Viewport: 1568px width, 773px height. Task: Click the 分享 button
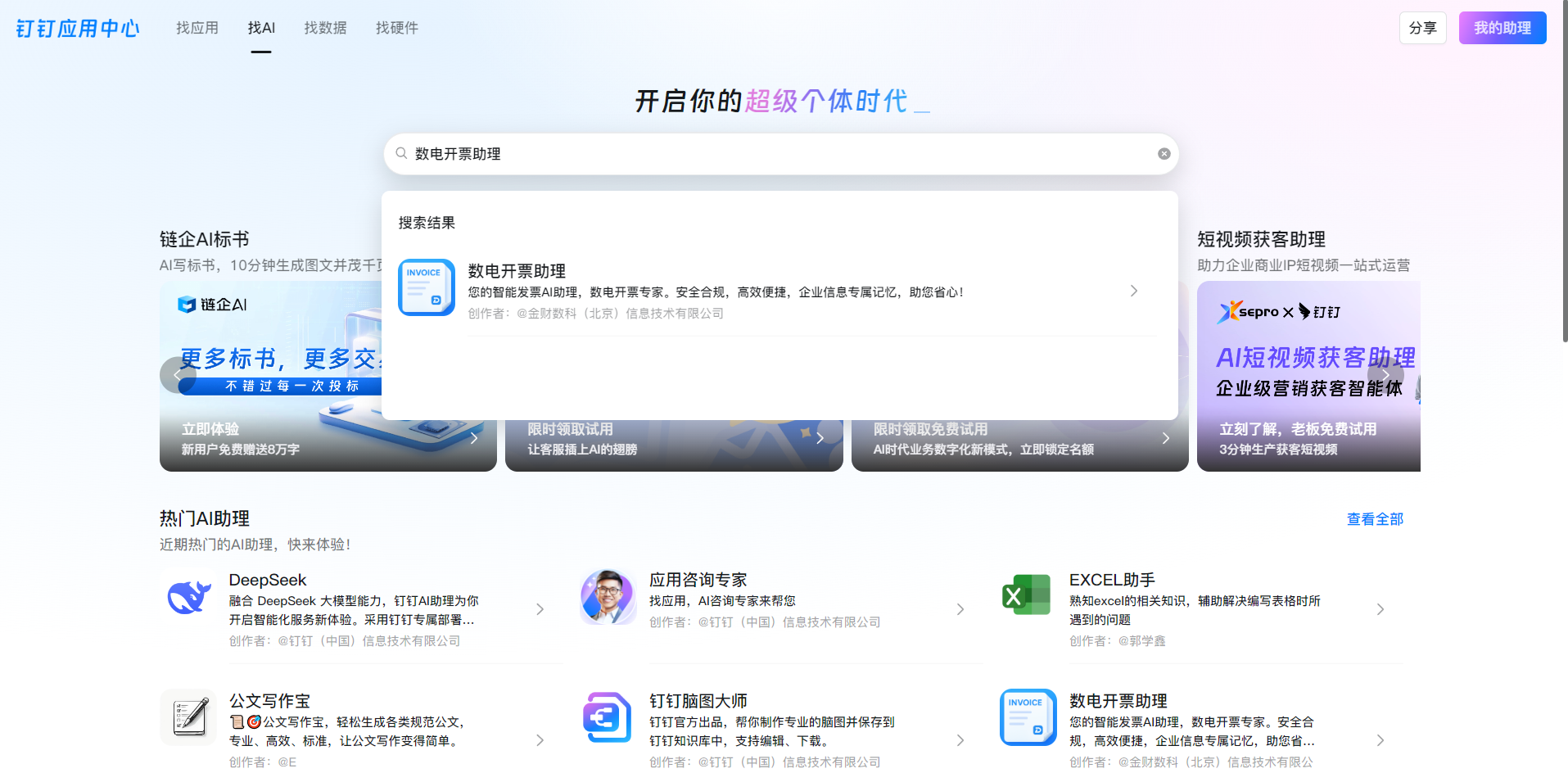click(x=1423, y=28)
